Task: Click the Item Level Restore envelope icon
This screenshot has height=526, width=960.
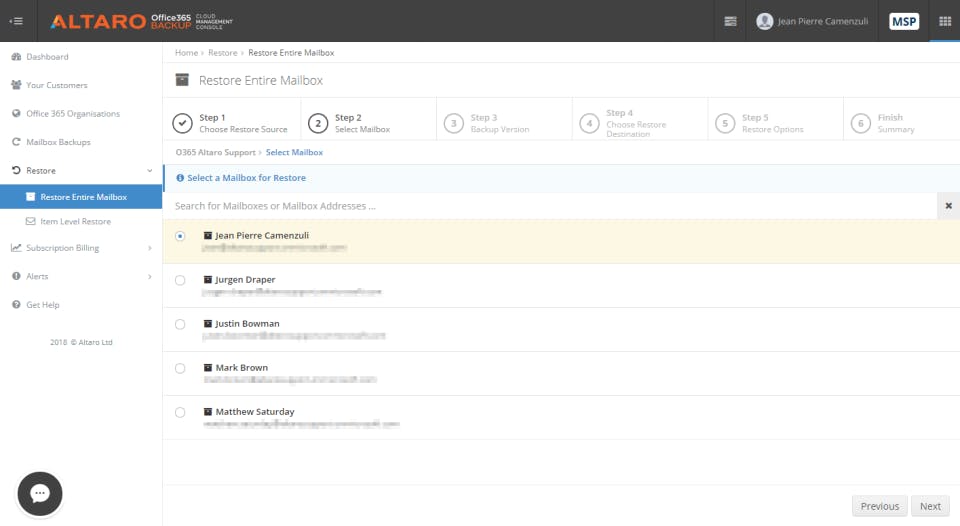Action: tap(31, 221)
